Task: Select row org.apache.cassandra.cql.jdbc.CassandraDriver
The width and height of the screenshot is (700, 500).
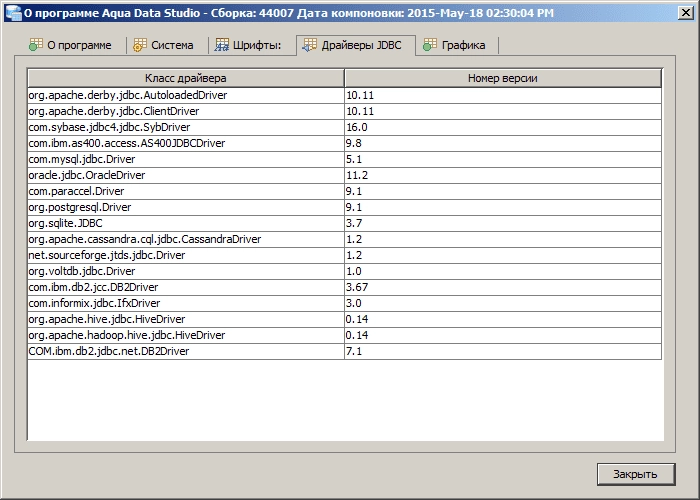Action: click(x=344, y=240)
